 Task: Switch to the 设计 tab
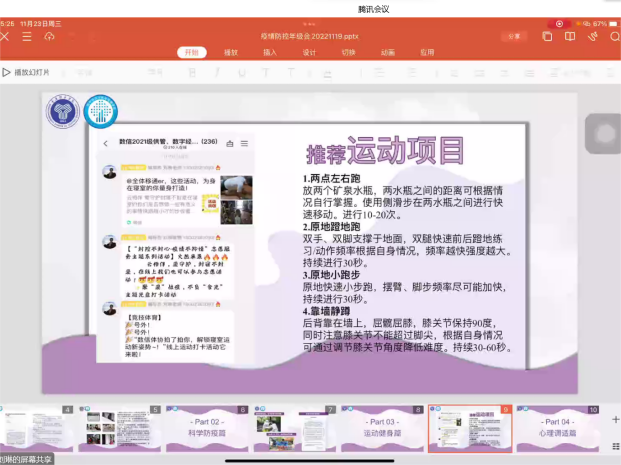pyautogui.click(x=309, y=52)
